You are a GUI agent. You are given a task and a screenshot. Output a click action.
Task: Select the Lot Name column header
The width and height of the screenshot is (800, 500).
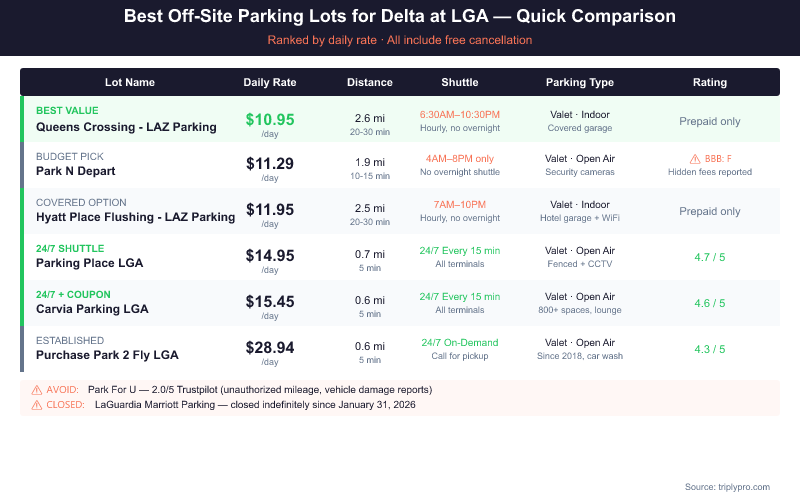130,82
